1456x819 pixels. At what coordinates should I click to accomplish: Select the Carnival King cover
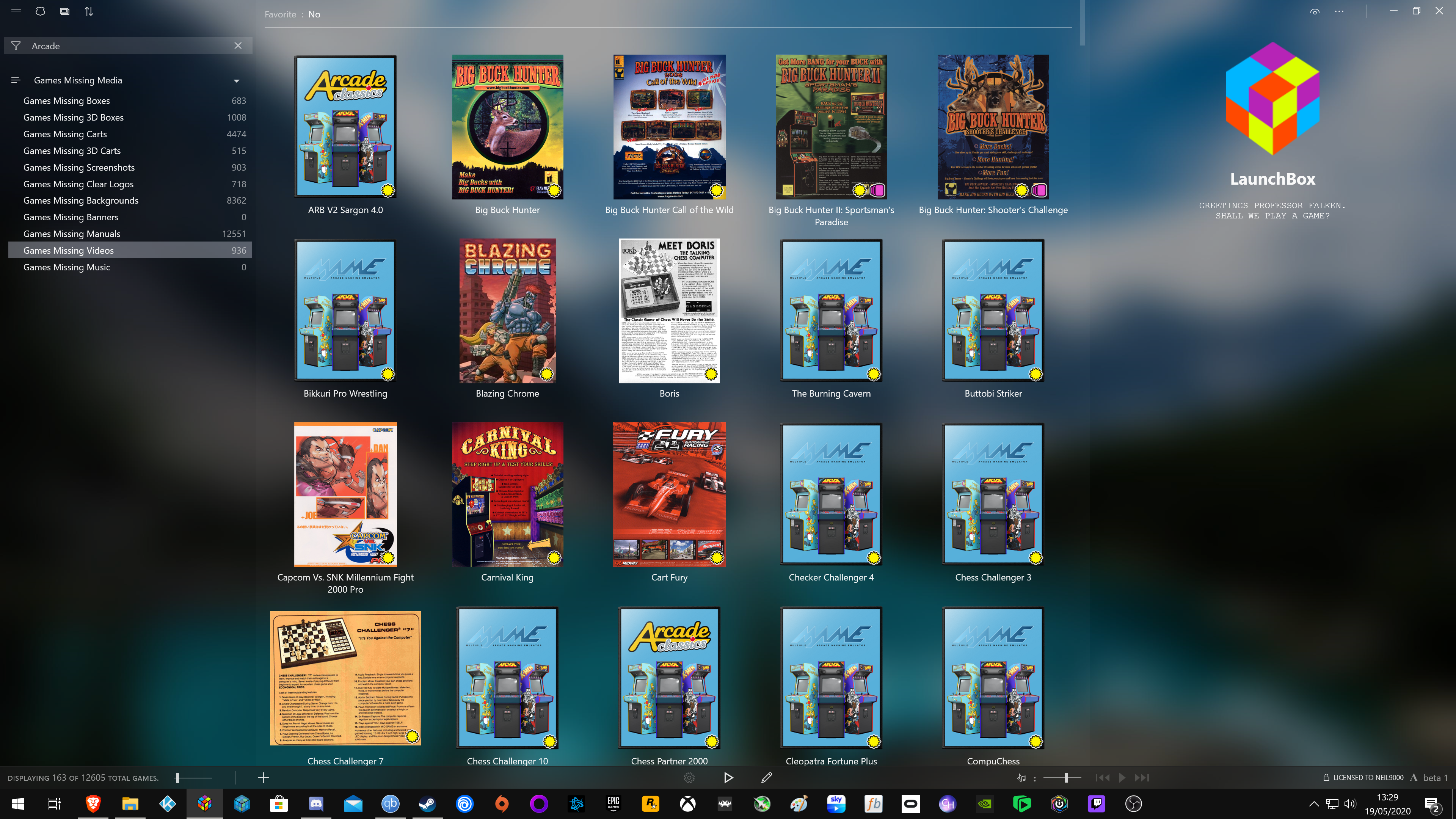(508, 494)
